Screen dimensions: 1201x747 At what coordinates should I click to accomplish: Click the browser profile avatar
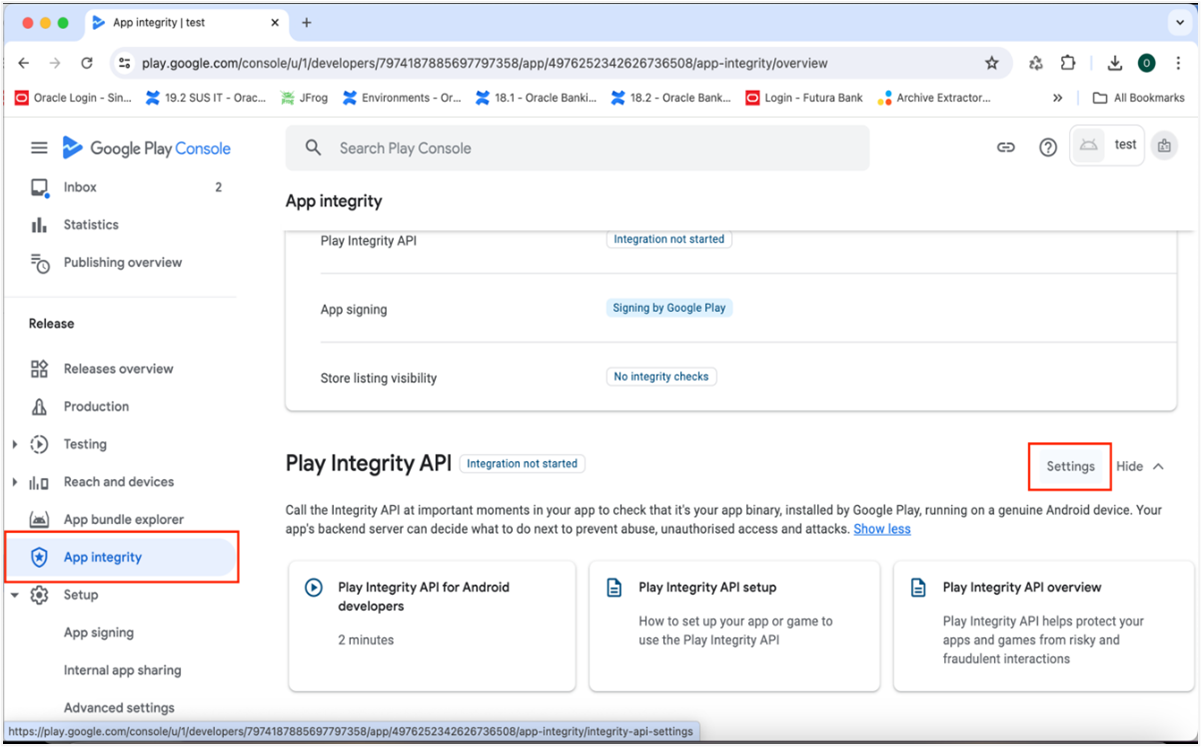click(1147, 63)
